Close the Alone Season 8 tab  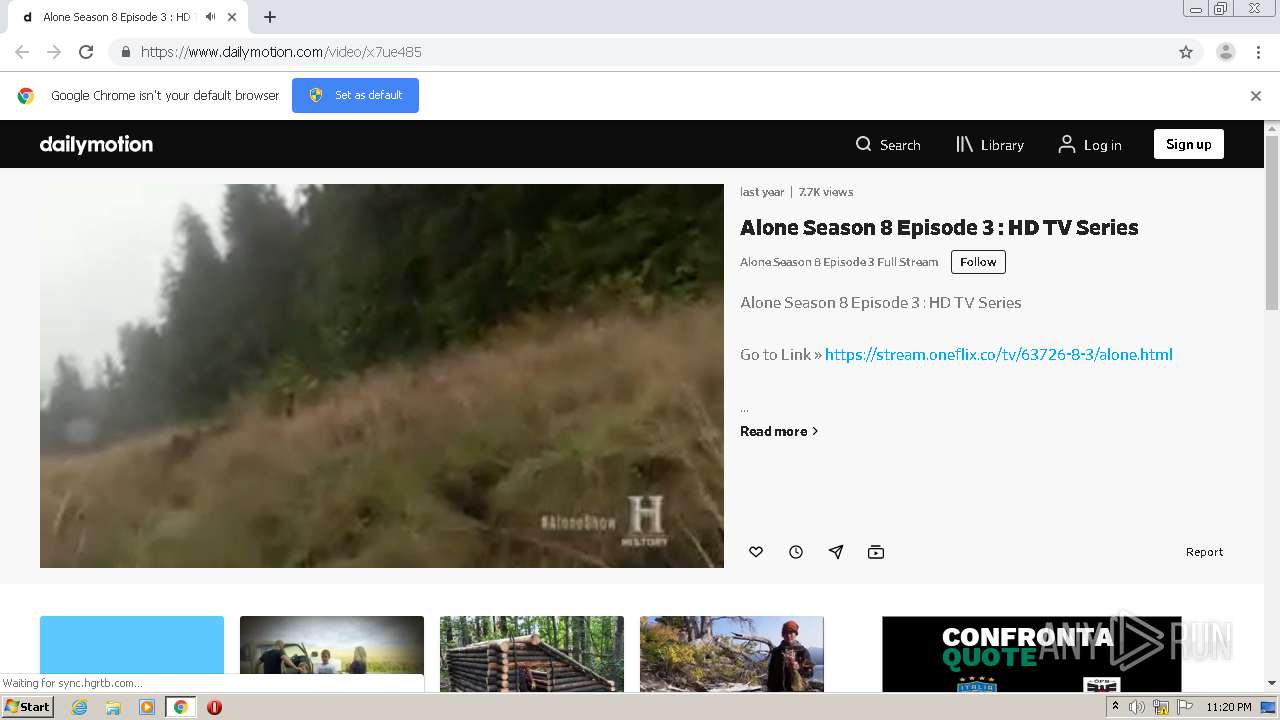(233, 17)
